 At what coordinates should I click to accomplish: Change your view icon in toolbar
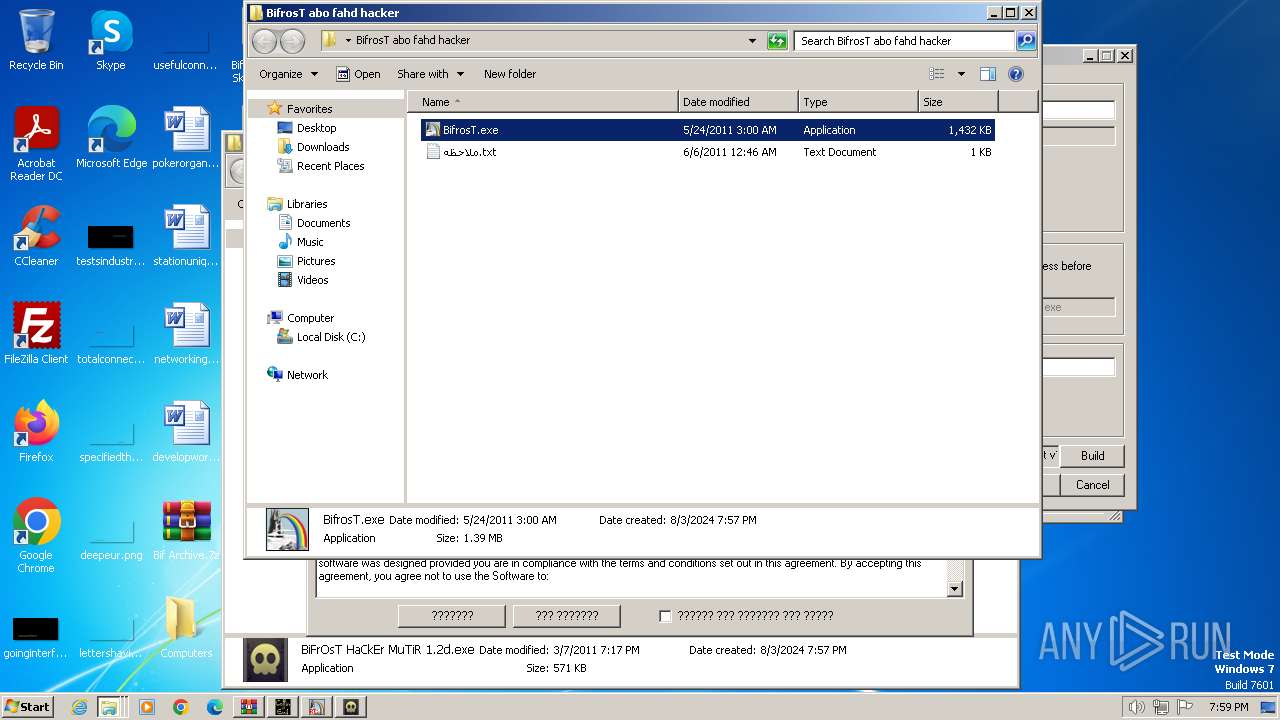[937, 74]
